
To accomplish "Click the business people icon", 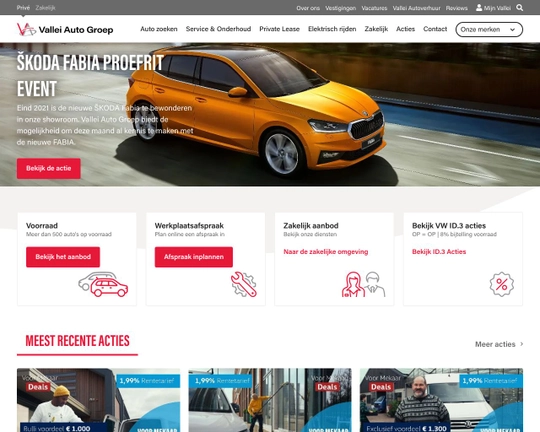I will tap(363, 284).
